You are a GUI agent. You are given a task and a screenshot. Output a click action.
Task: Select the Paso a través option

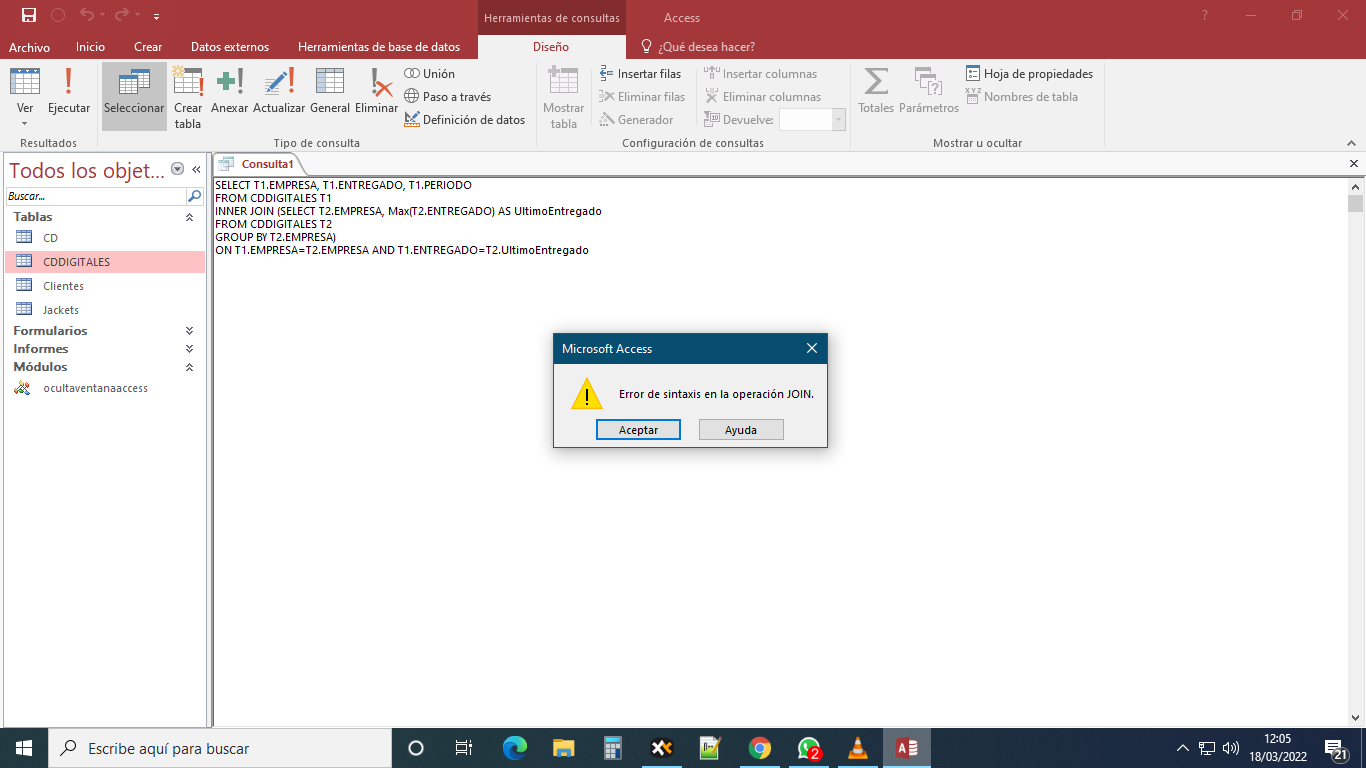(448, 97)
